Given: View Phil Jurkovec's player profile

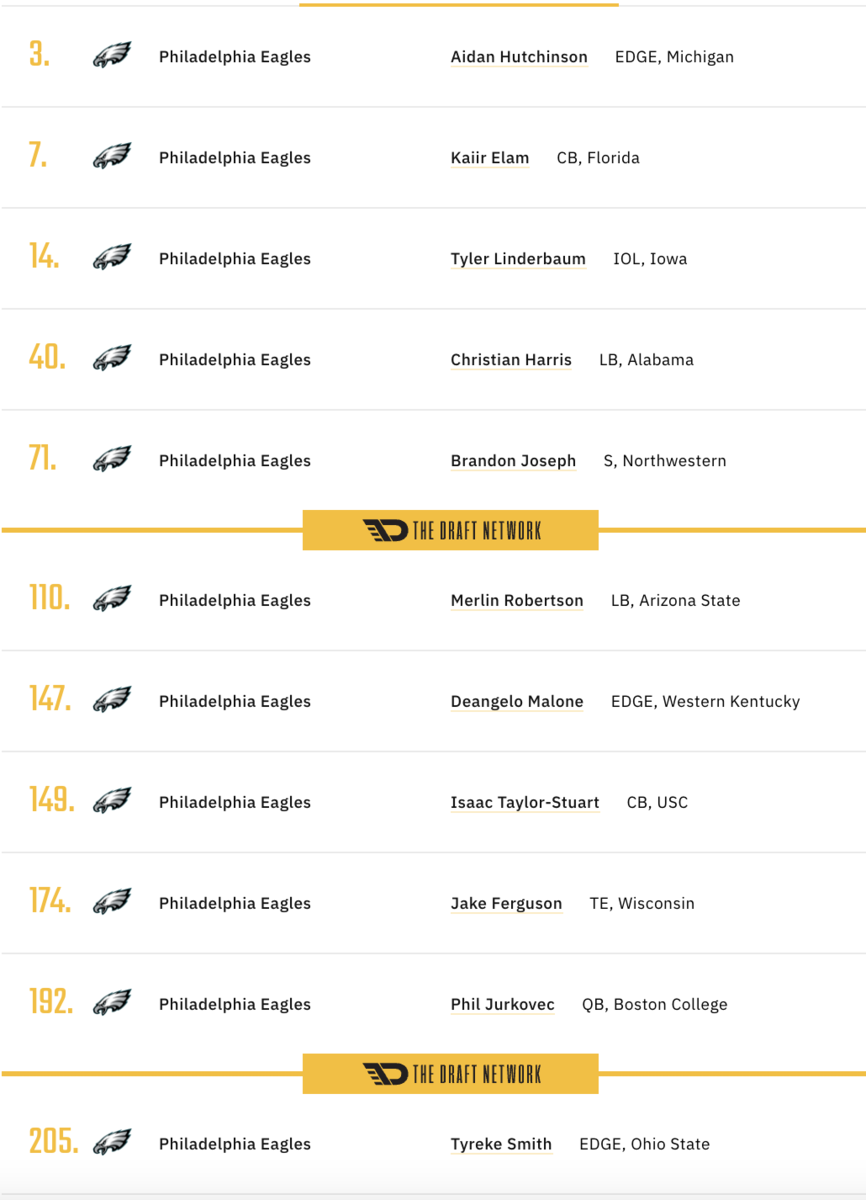Looking at the screenshot, I should coord(502,1005).
